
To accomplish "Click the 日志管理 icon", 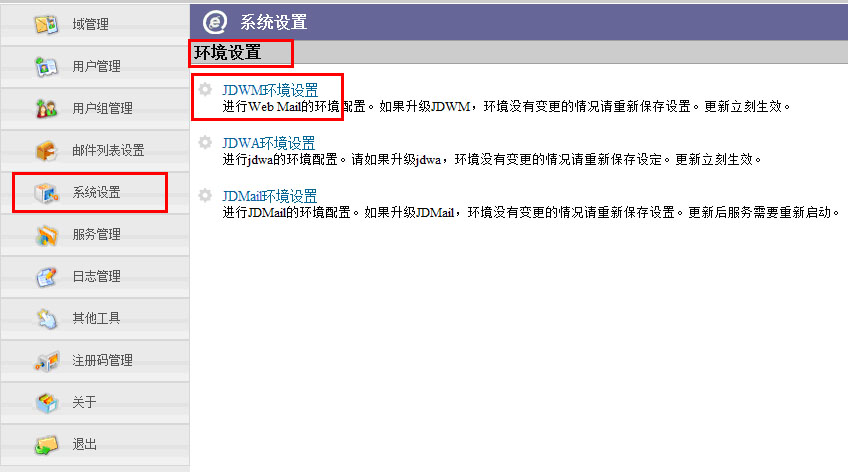I will click(x=46, y=276).
